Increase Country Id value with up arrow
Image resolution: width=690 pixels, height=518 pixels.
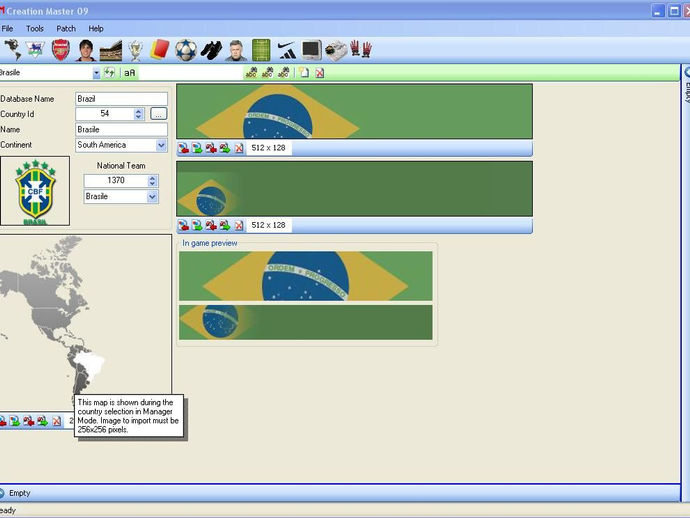(x=139, y=111)
